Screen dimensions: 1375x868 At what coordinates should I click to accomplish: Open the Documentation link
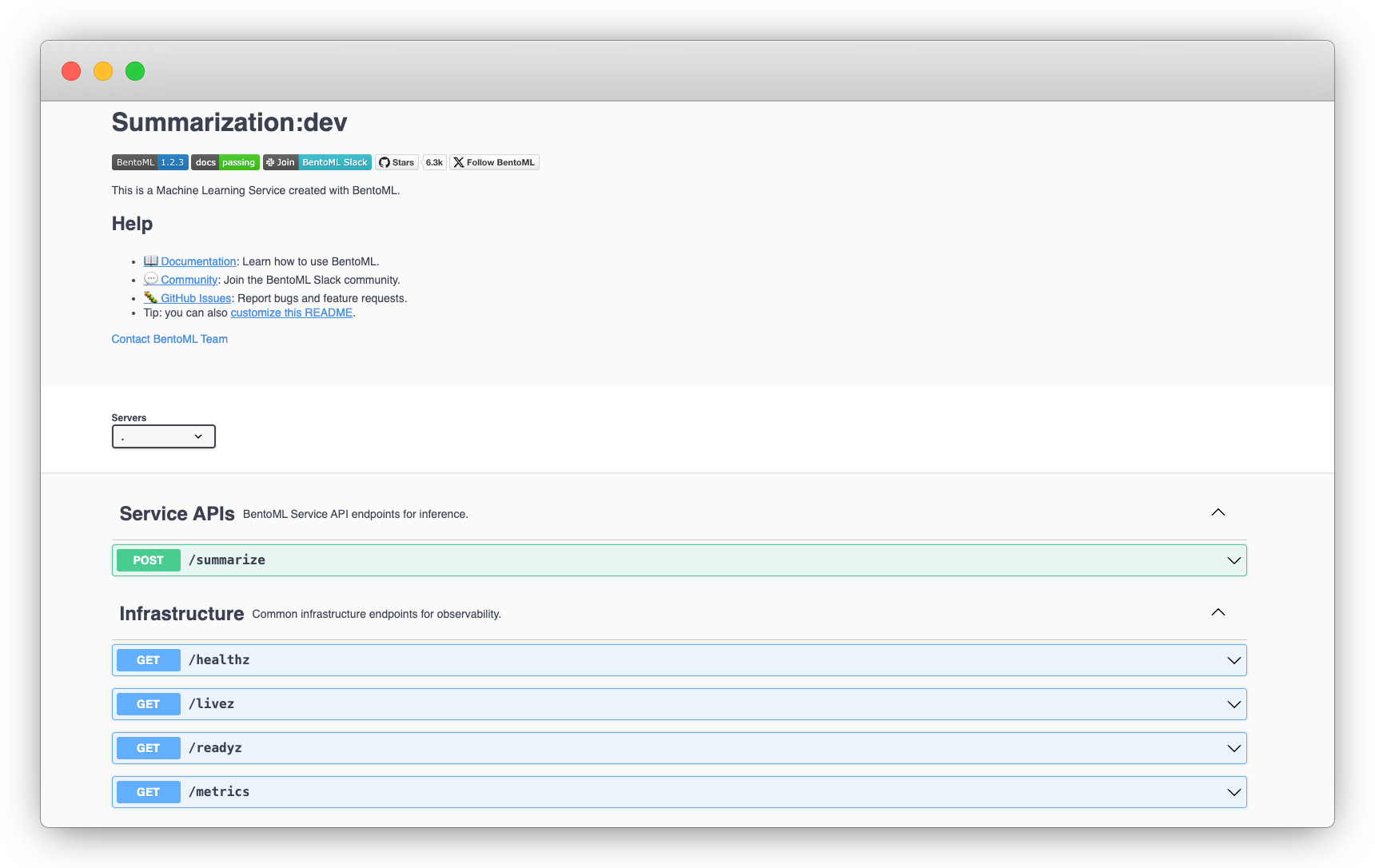click(190, 261)
